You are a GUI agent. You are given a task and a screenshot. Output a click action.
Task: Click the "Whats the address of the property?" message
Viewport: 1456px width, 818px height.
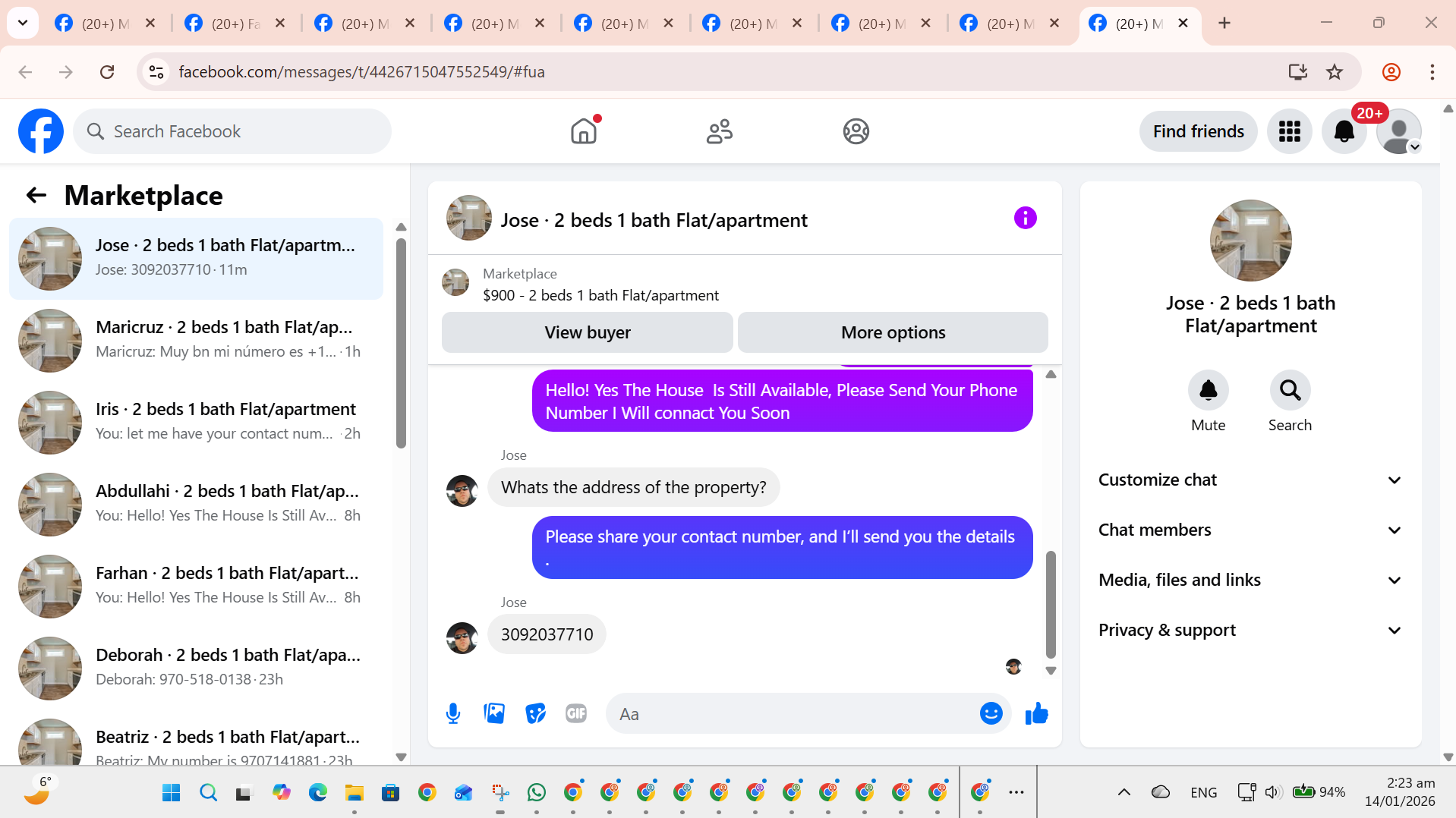[x=634, y=487]
